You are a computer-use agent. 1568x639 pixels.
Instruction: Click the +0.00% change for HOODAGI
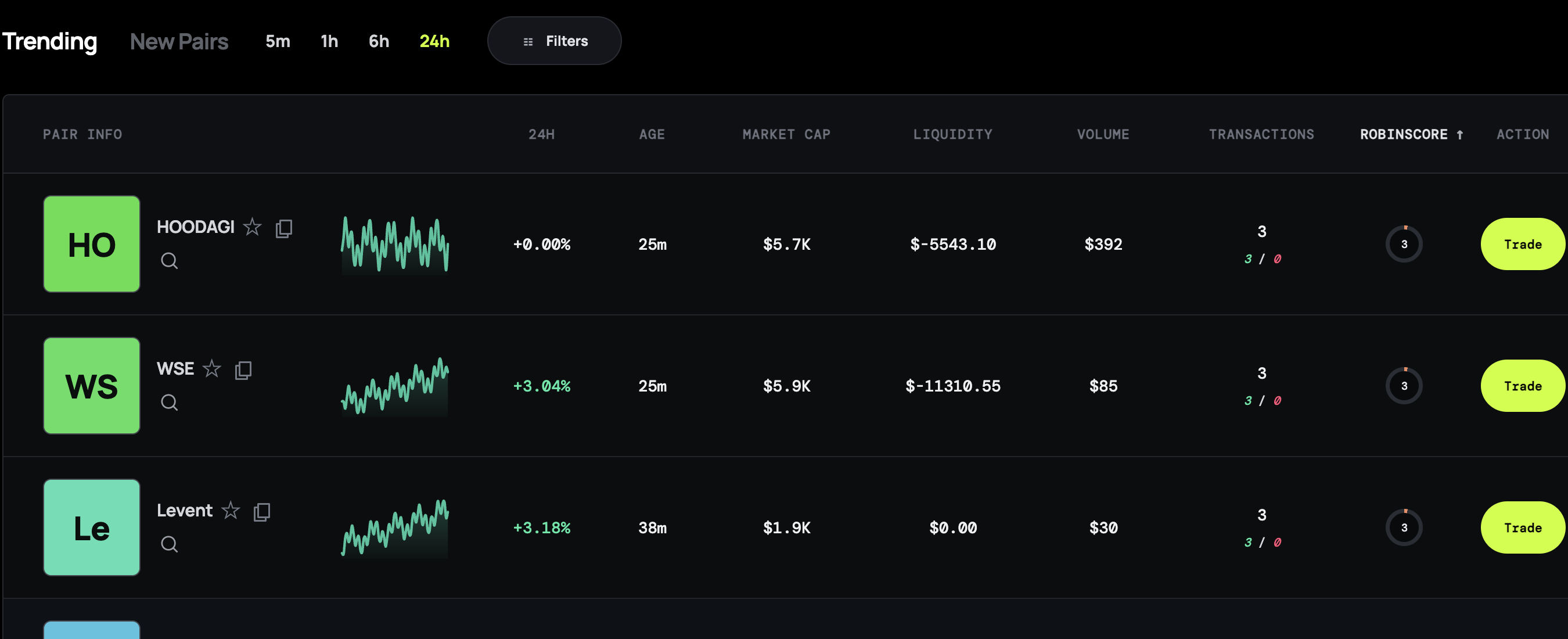coord(541,244)
